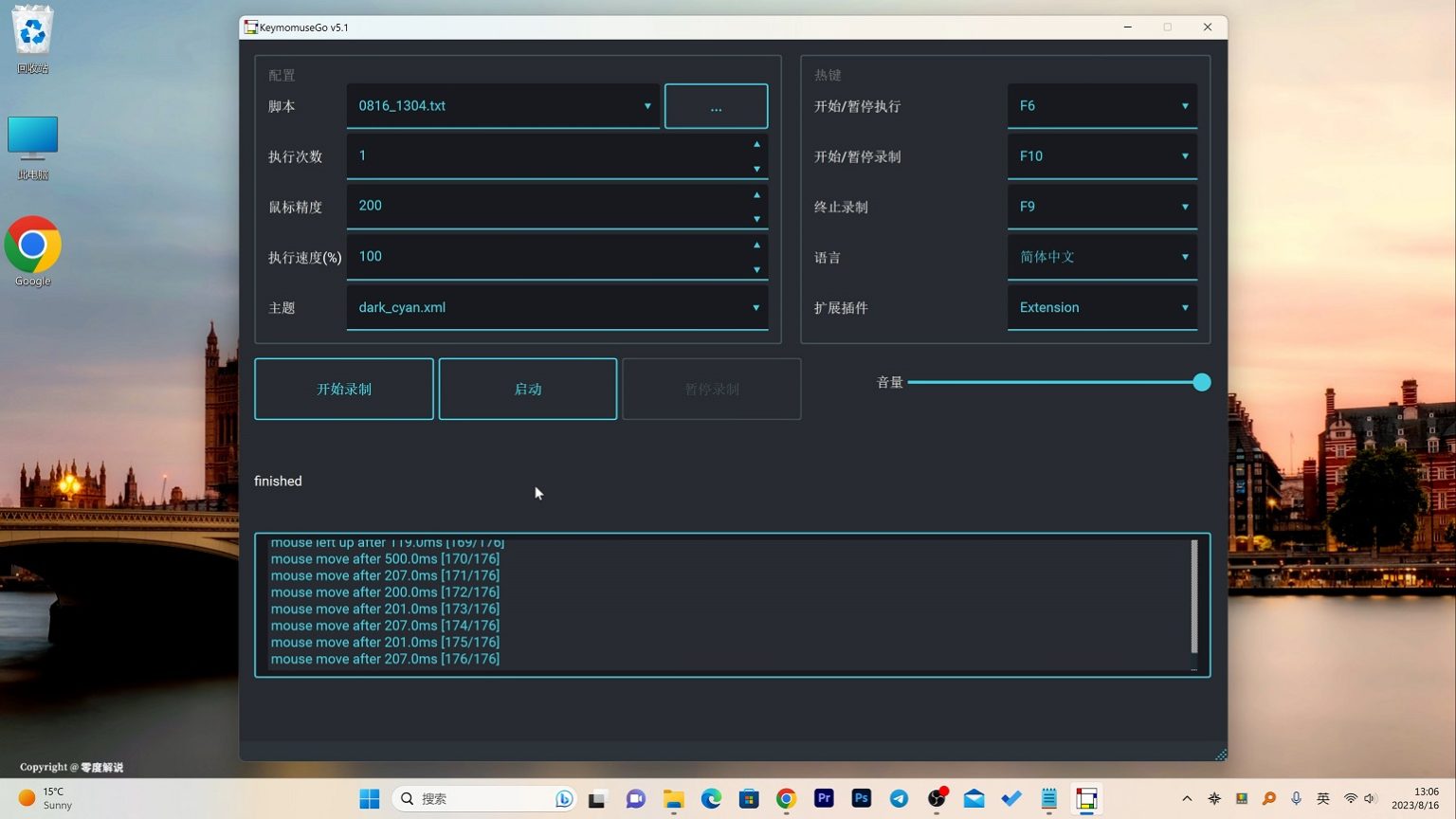Close the KeymomuseGo v5.1 window
This screenshot has height=819, width=1456.
[x=1208, y=27]
